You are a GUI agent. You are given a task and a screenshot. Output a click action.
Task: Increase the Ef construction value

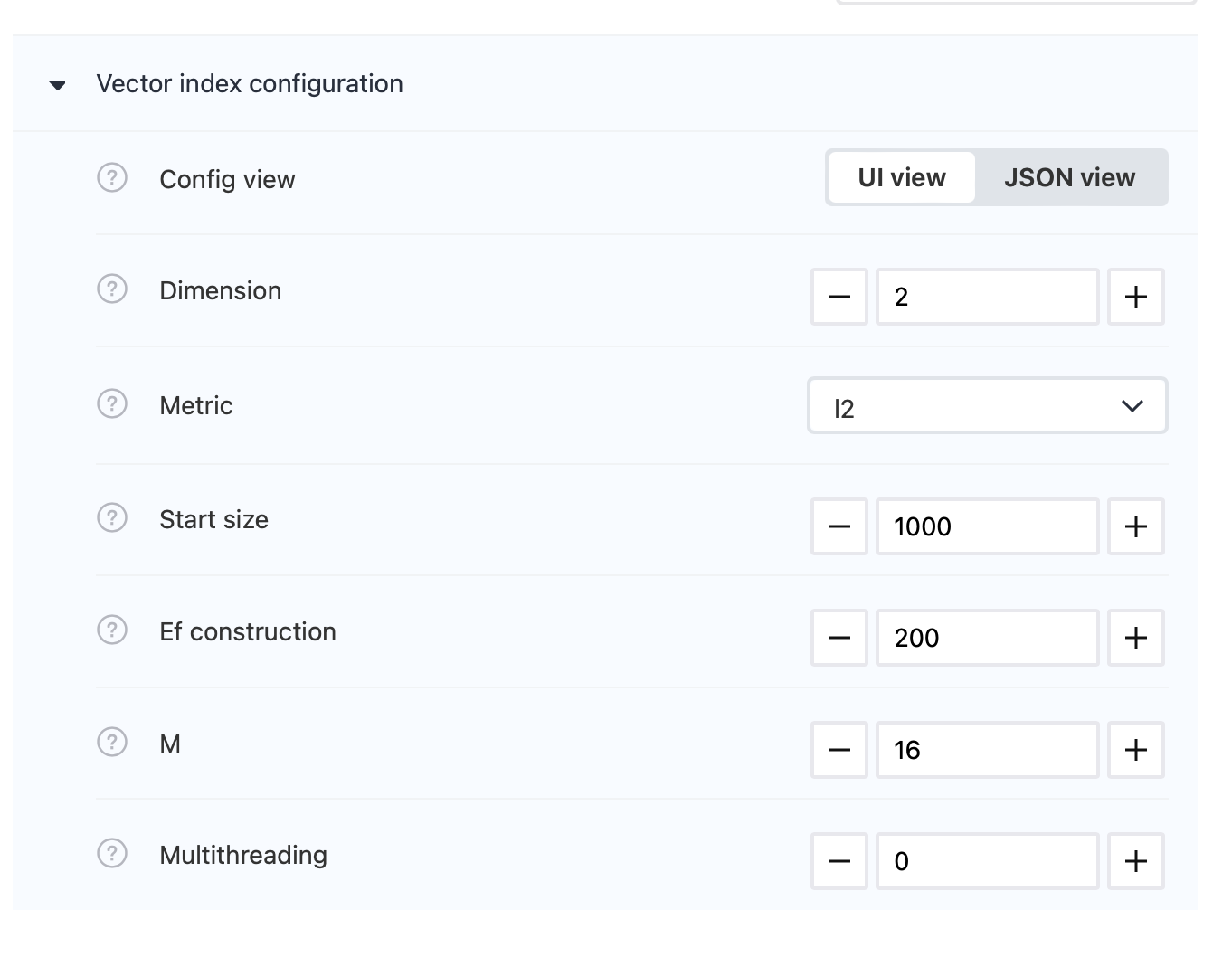coord(1136,638)
